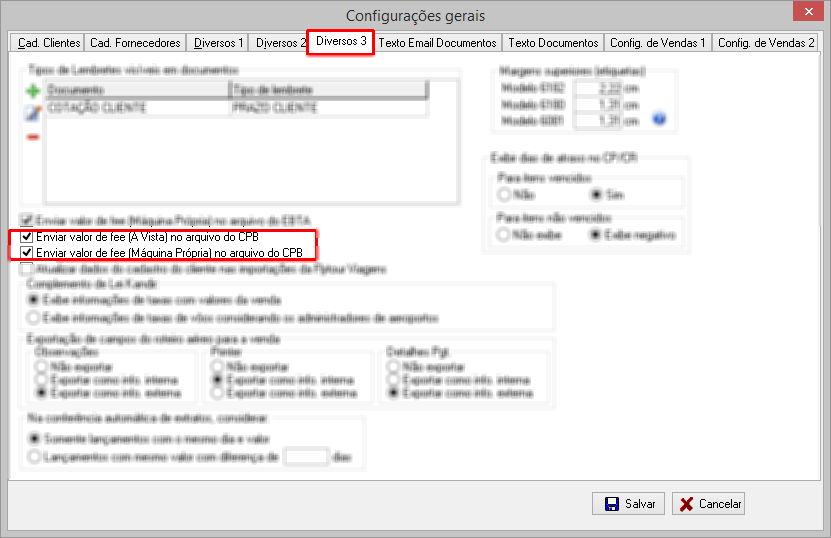Select the Diversos 3 tab
This screenshot has width=831, height=538.
341,41
